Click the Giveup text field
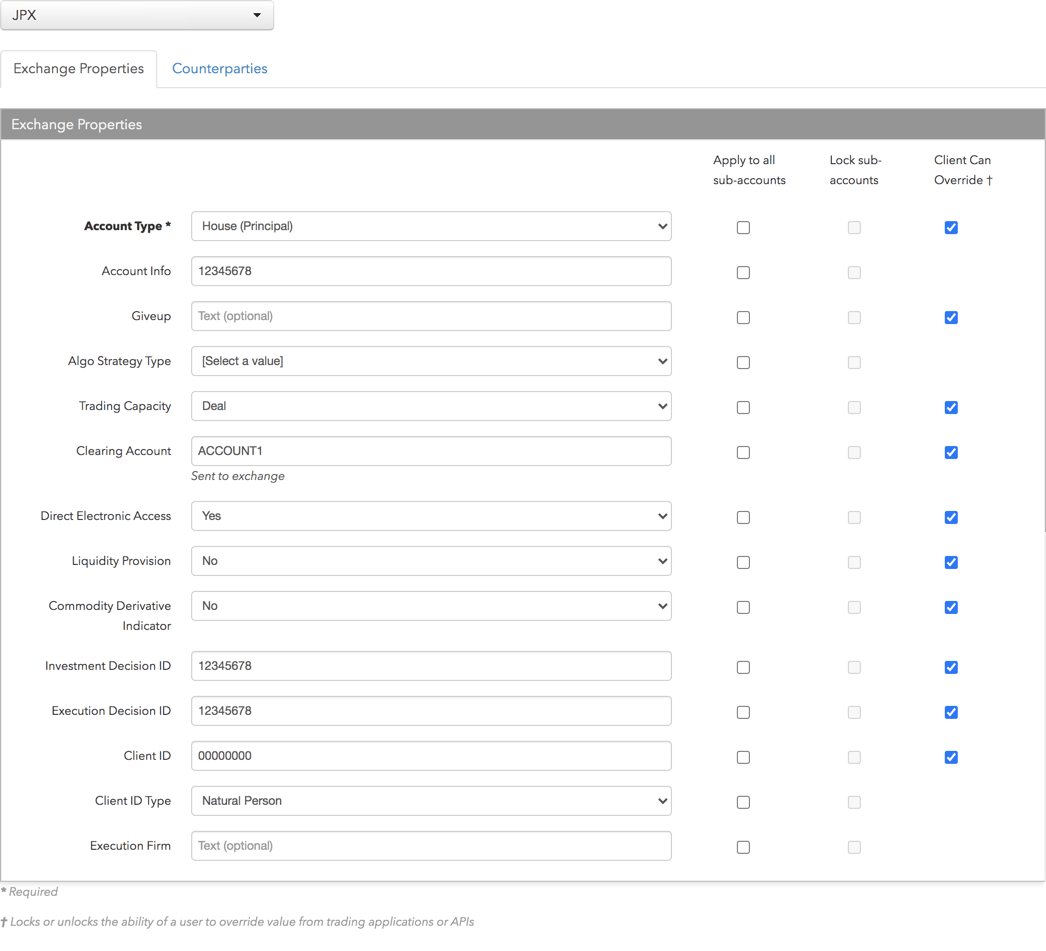 pyautogui.click(x=431, y=316)
